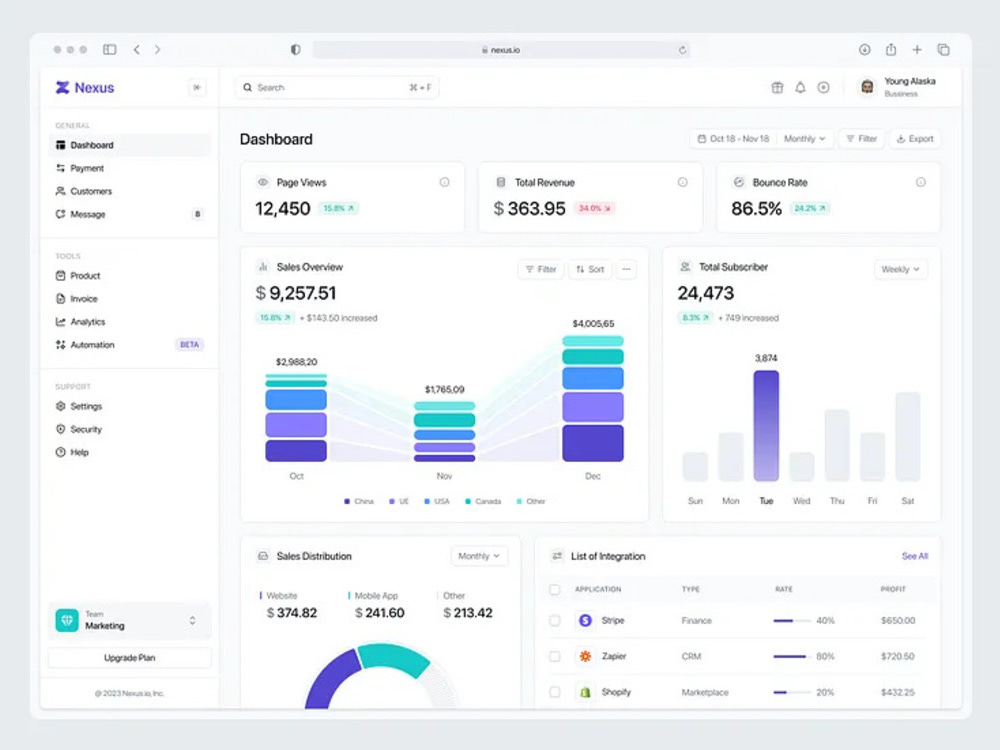1000x750 pixels.
Task: Click the Zapier 80% rate bar
Action: point(792,656)
